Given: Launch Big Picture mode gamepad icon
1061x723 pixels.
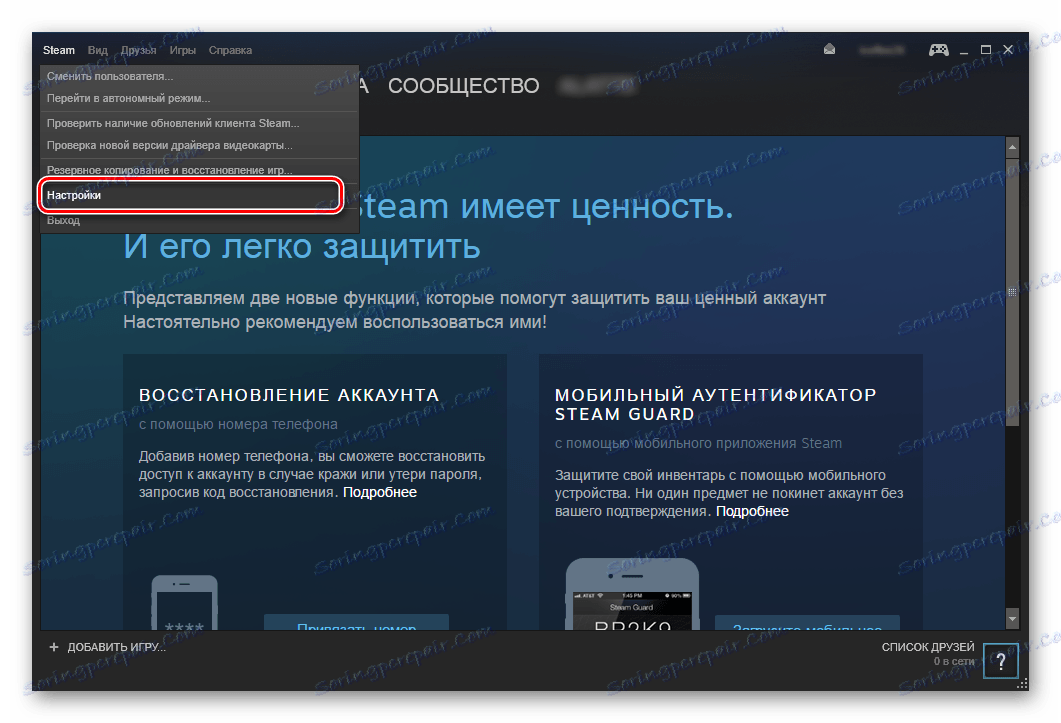Looking at the screenshot, I should click(x=939, y=49).
